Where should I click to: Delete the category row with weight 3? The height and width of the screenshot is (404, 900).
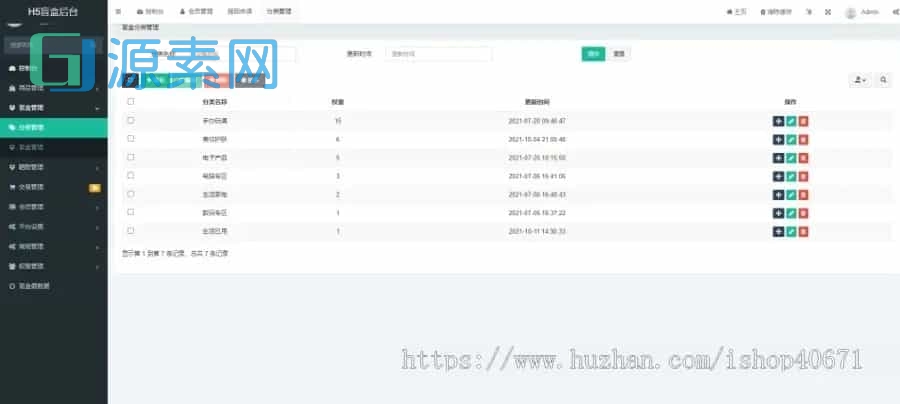coord(804,176)
